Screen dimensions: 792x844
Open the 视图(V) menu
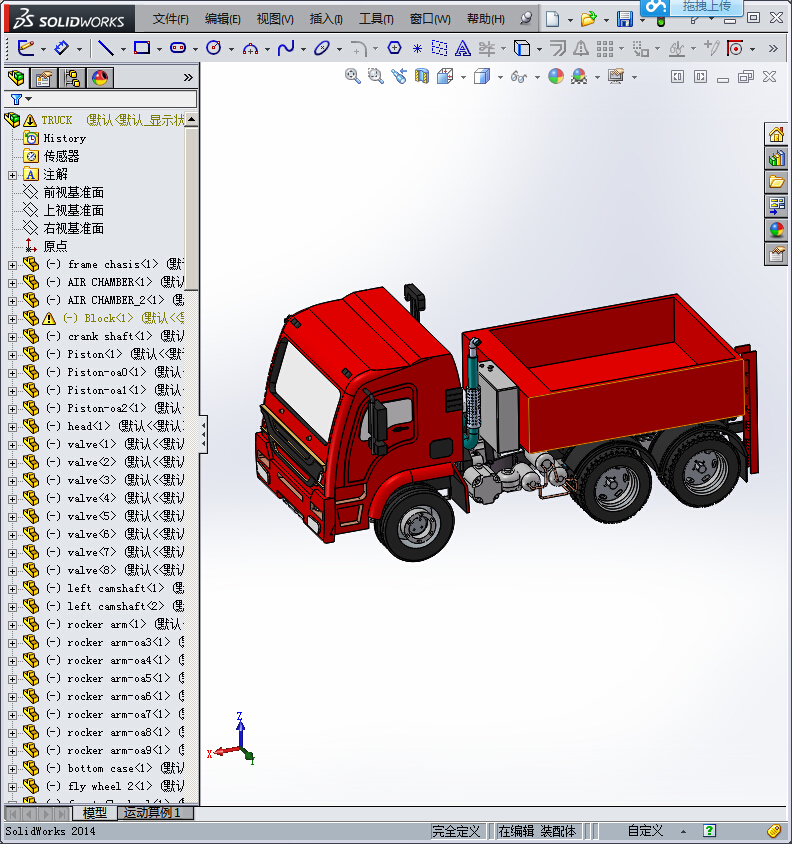275,19
